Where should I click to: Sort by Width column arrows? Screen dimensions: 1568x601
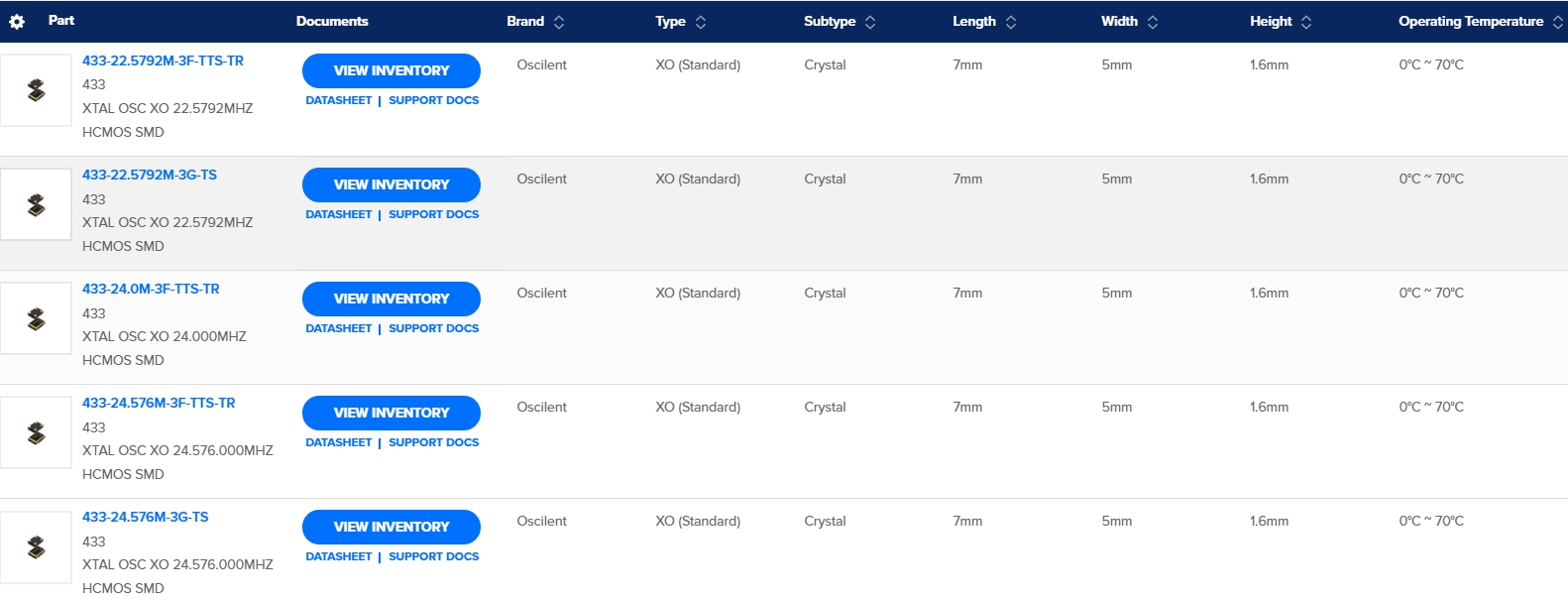pyautogui.click(x=1153, y=22)
